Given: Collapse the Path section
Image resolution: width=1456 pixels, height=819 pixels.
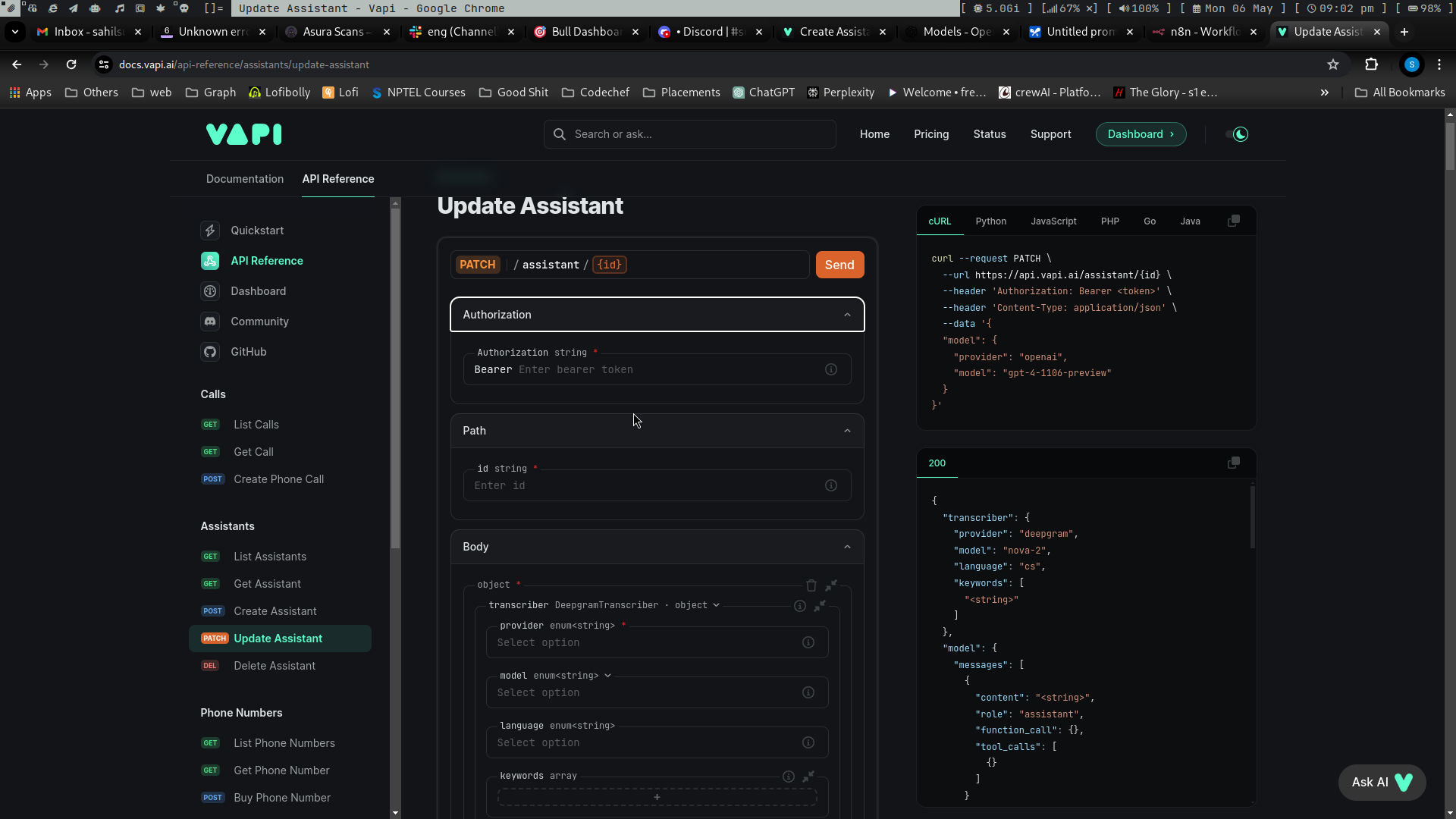Looking at the screenshot, I should (x=847, y=431).
